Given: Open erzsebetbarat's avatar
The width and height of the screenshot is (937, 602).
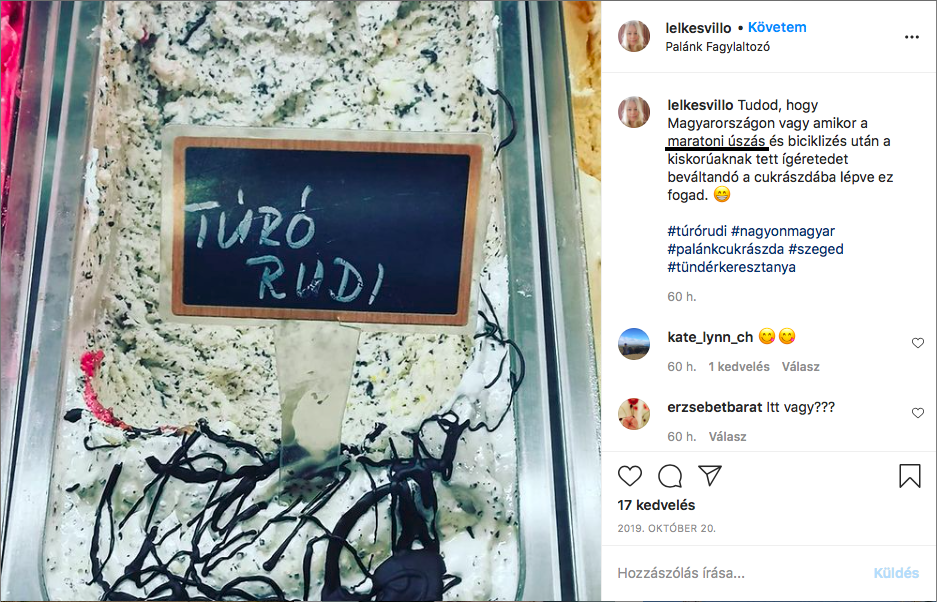Looking at the screenshot, I should (633, 414).
